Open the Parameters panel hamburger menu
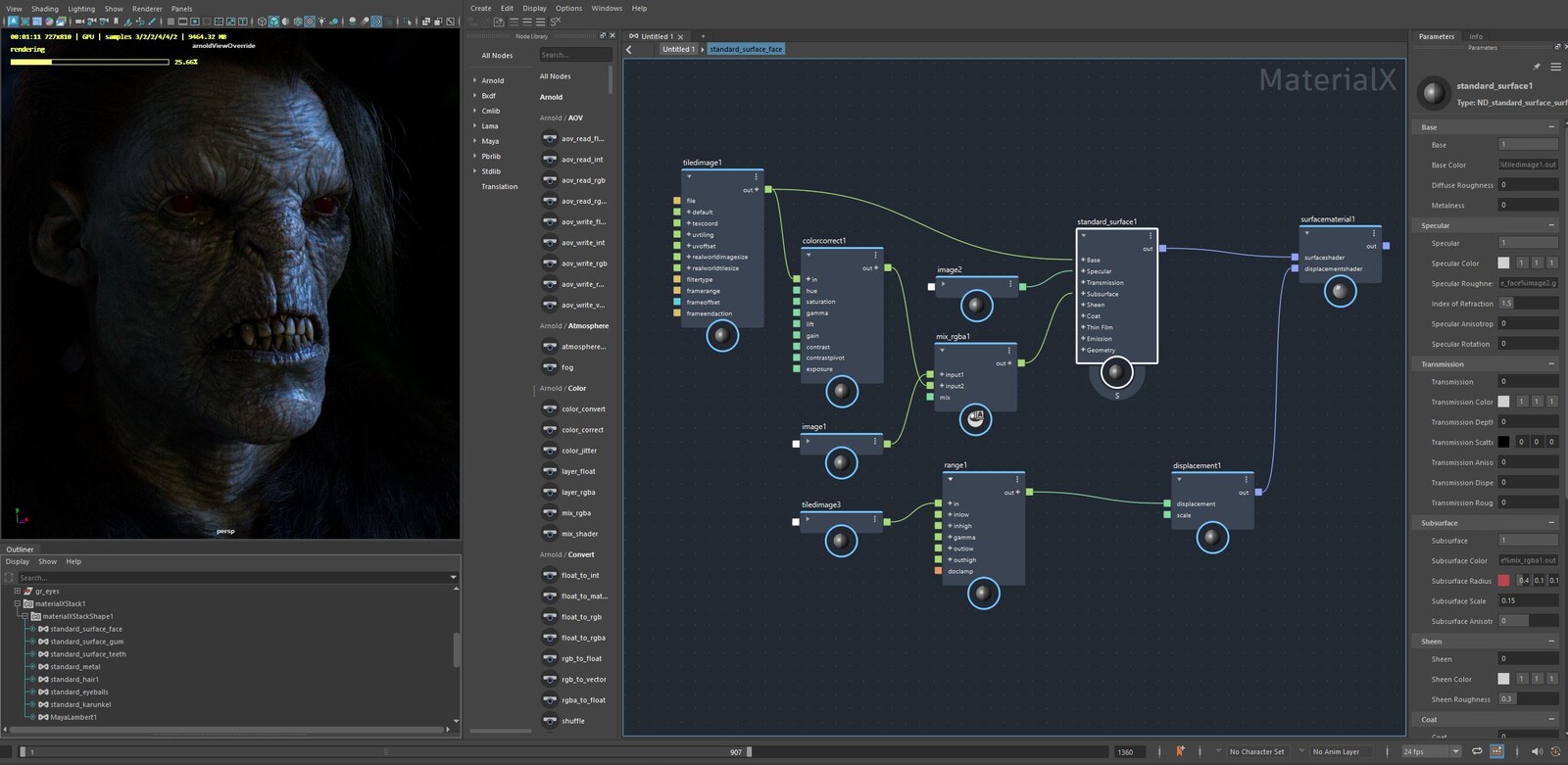 tap(1555, 67)
